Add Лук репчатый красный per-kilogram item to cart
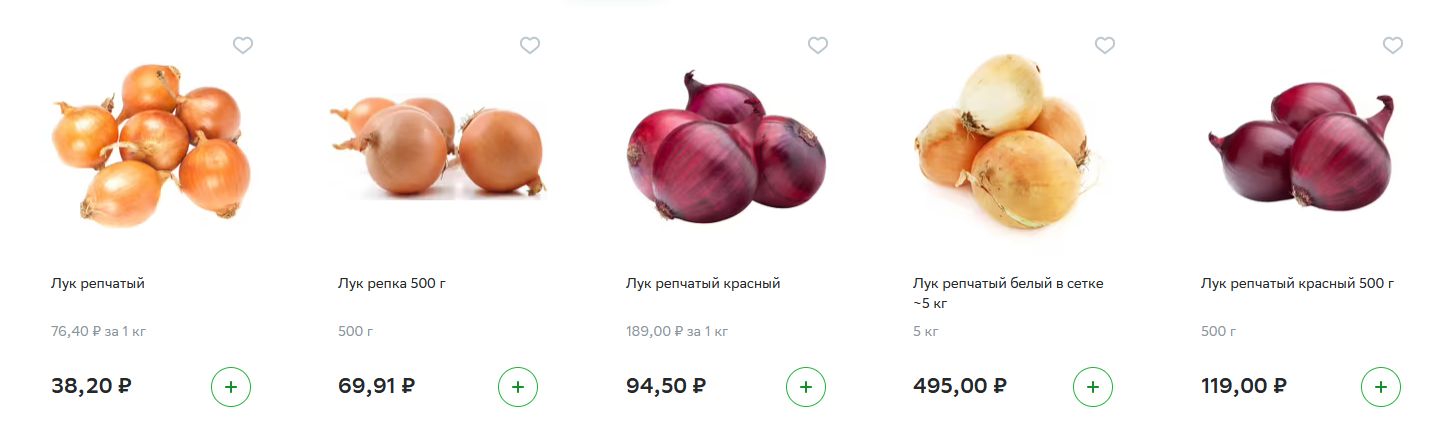Screen dimensions: 1440x433 [x=806, y=387]
